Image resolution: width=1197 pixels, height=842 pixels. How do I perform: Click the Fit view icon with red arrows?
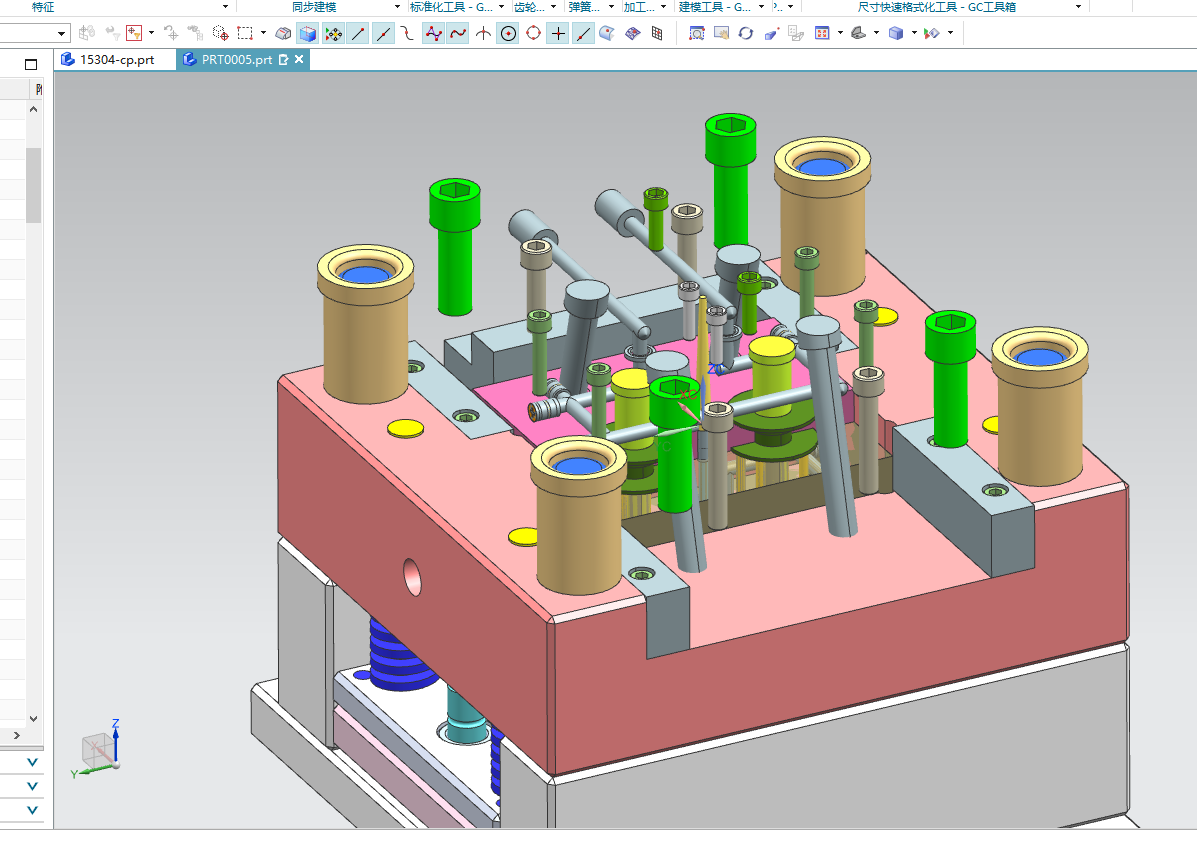tap(822, 33)
